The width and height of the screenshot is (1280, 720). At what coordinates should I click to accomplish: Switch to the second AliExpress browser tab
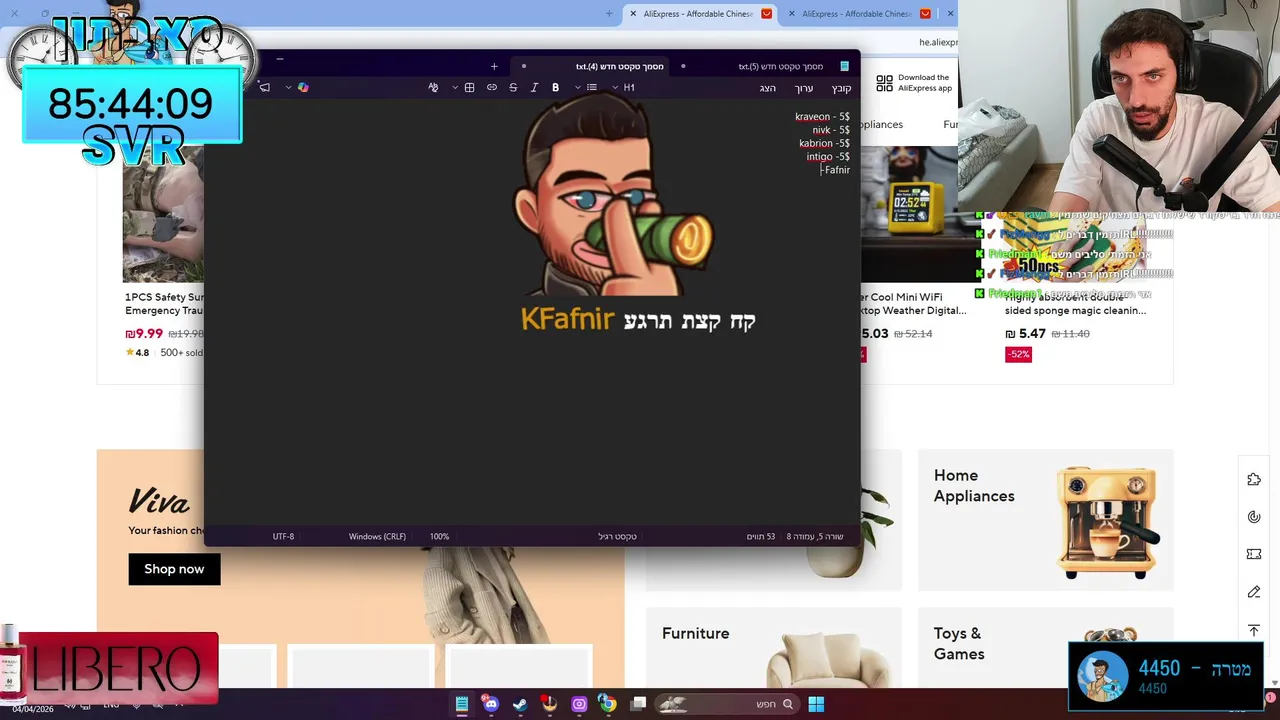pos(858,14)
